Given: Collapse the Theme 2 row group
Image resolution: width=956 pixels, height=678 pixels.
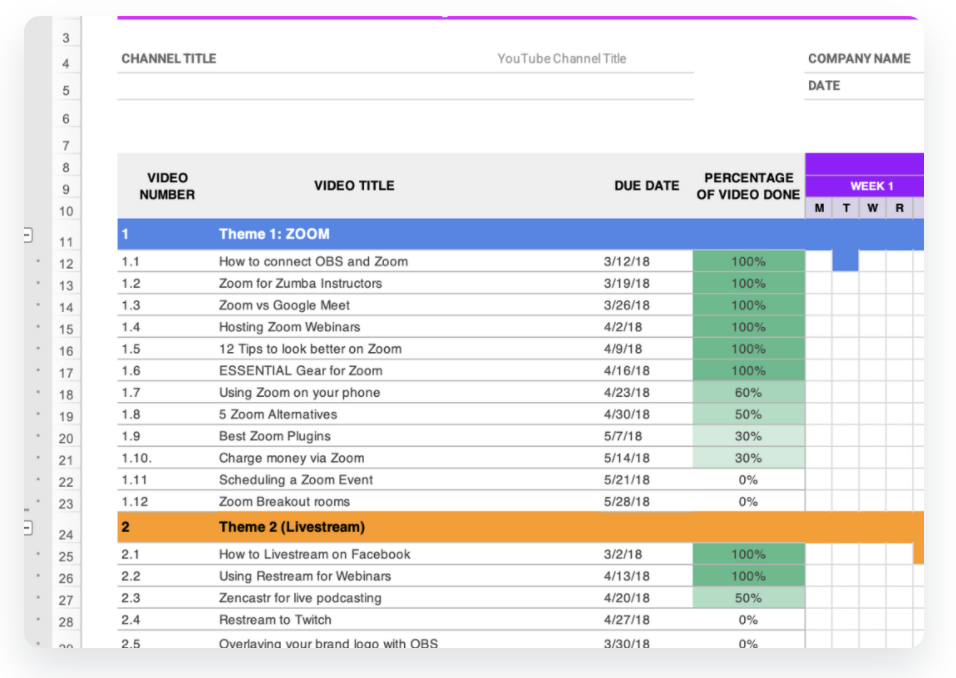Looking at the screenshot, I should click(x=27, y=527).
